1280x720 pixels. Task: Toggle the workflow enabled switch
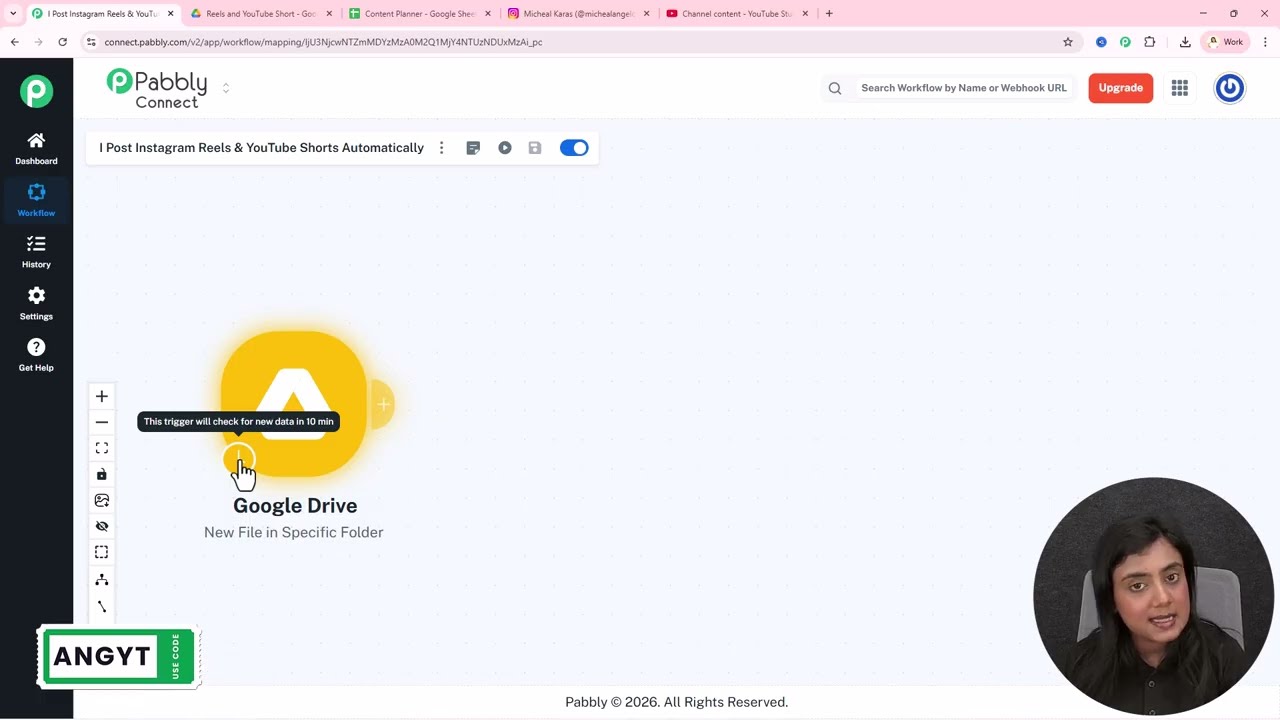pos(574,148)
